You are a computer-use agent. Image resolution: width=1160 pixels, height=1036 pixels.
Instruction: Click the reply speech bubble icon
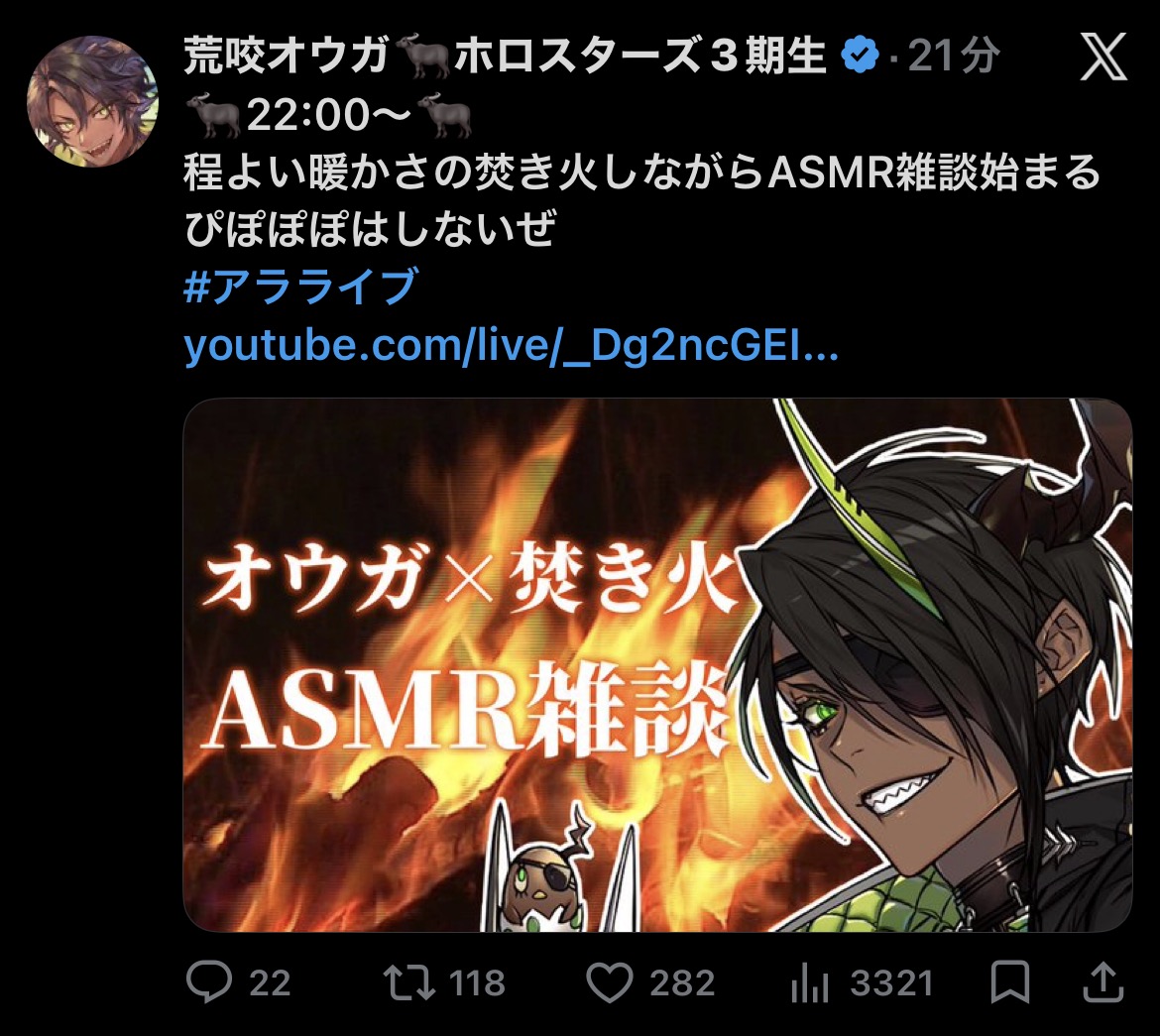(x=209, y=982)
